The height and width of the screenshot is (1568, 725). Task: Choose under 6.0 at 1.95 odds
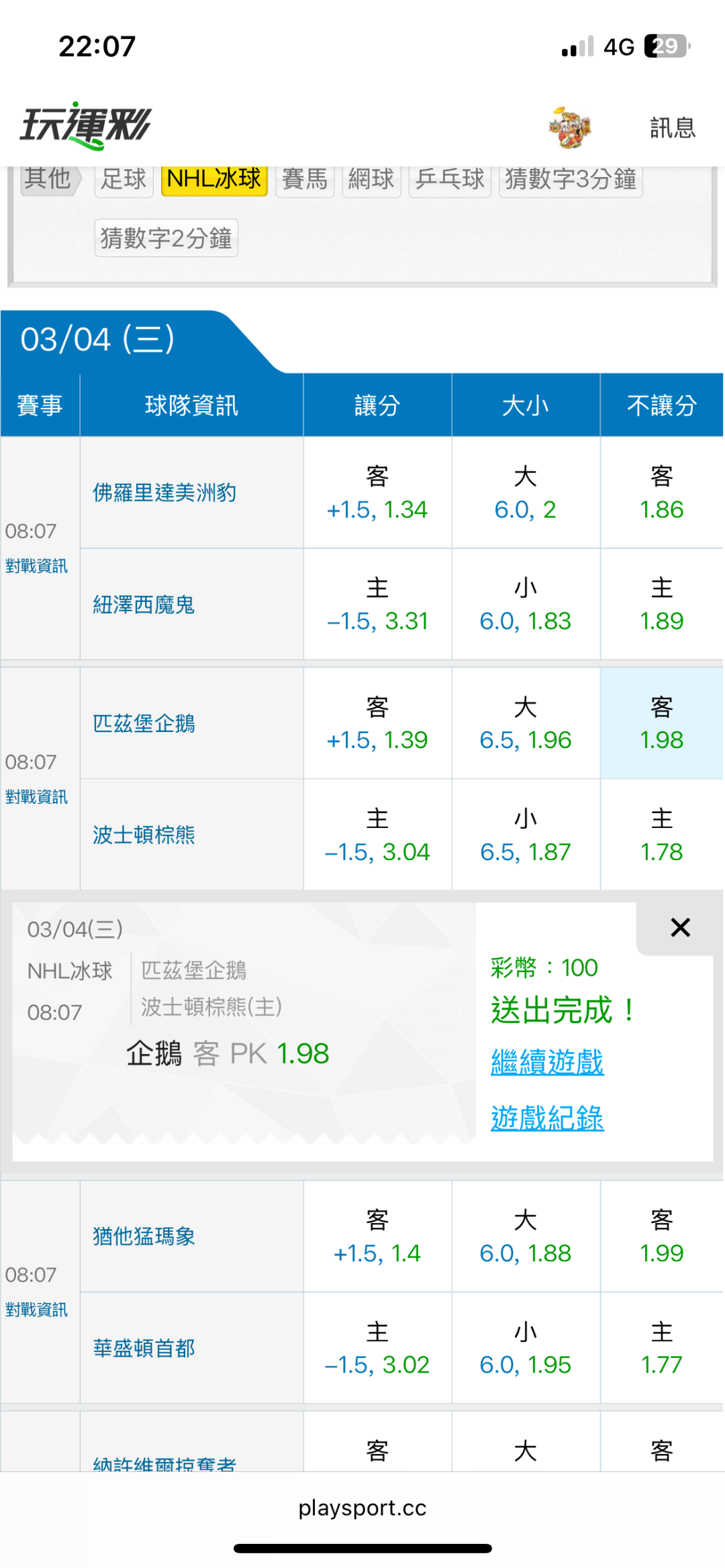coord(525,1348)
